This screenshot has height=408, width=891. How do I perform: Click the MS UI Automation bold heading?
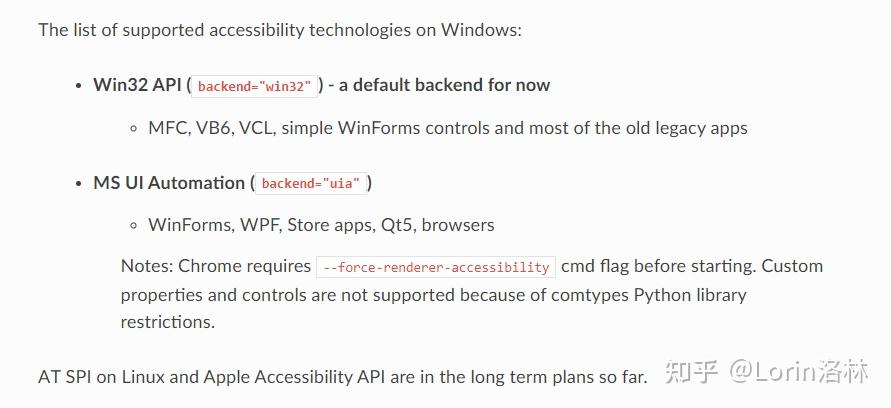click(168, 183)
